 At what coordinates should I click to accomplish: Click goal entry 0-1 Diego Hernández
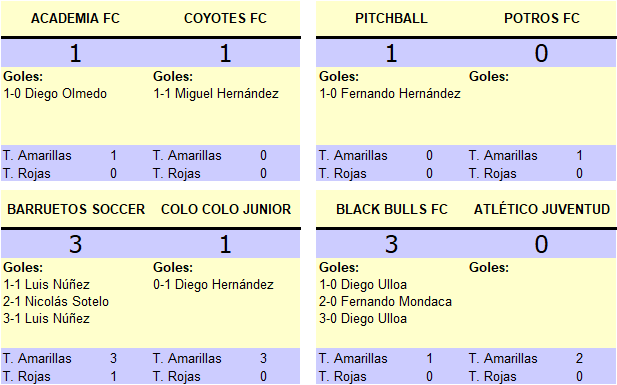(x=213, y=285)
